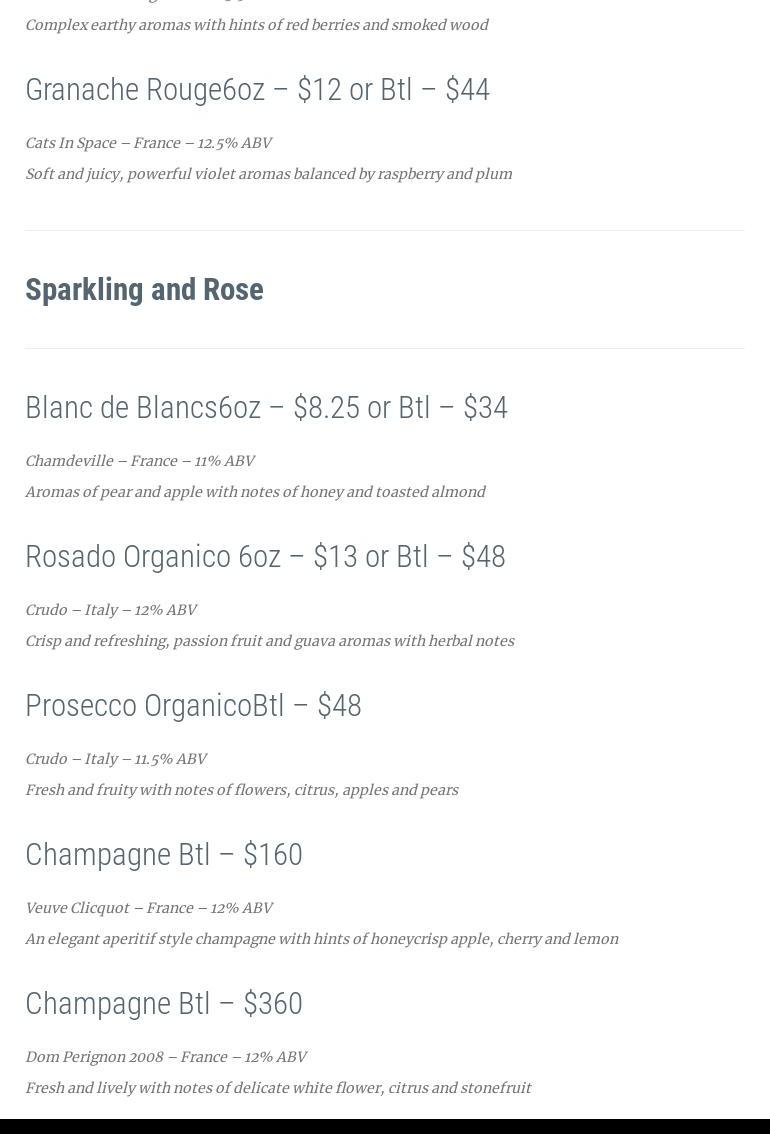
Task: Select the Dom Perignon 2008 producer line
Action: (x=166, y=1057)
